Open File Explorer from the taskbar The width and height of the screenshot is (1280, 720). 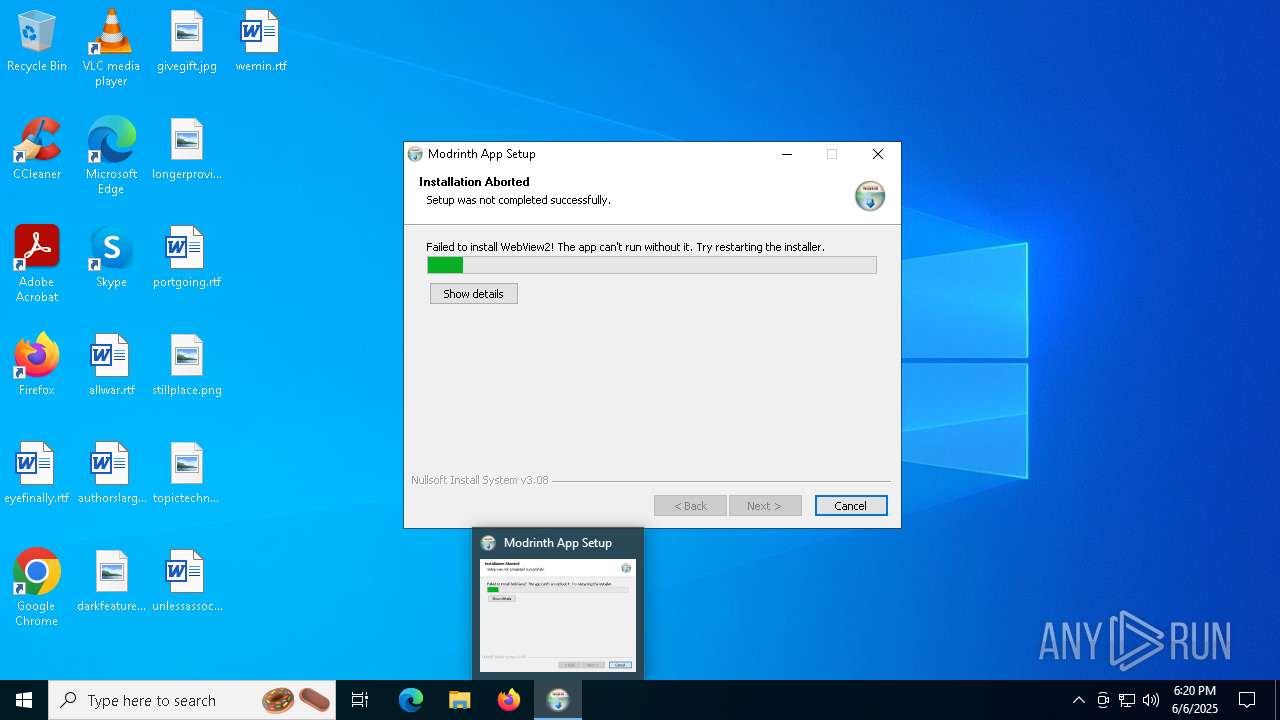pos(459,700)
